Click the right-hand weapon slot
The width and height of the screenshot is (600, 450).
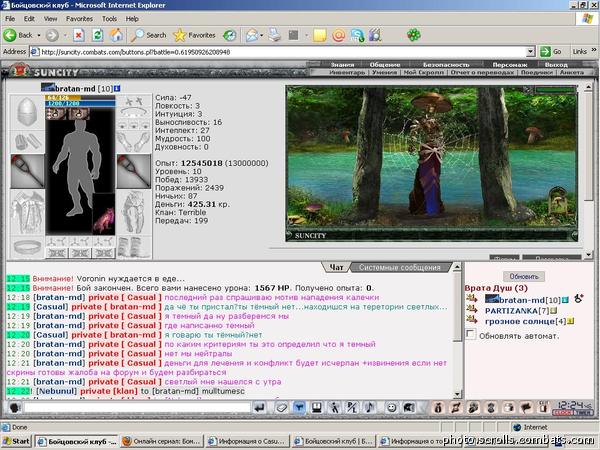point(134,171)
